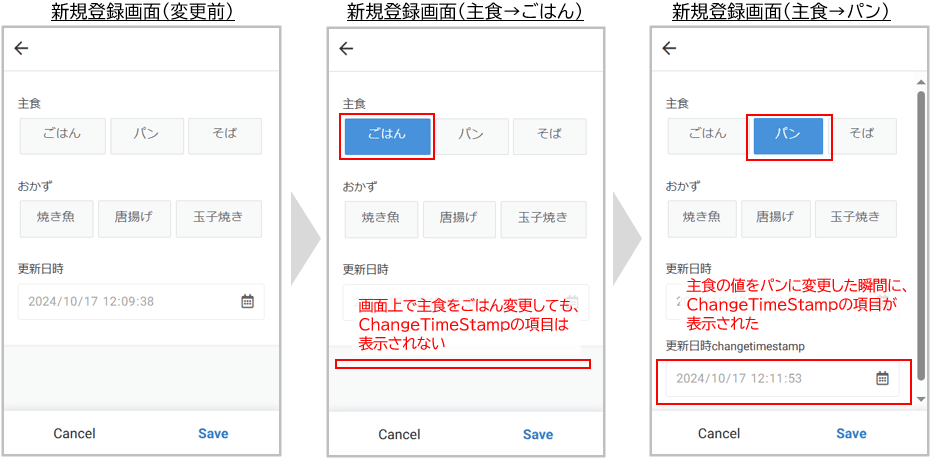
Task: Select そば in the 主食→ごはん screen
Action: 550,136
